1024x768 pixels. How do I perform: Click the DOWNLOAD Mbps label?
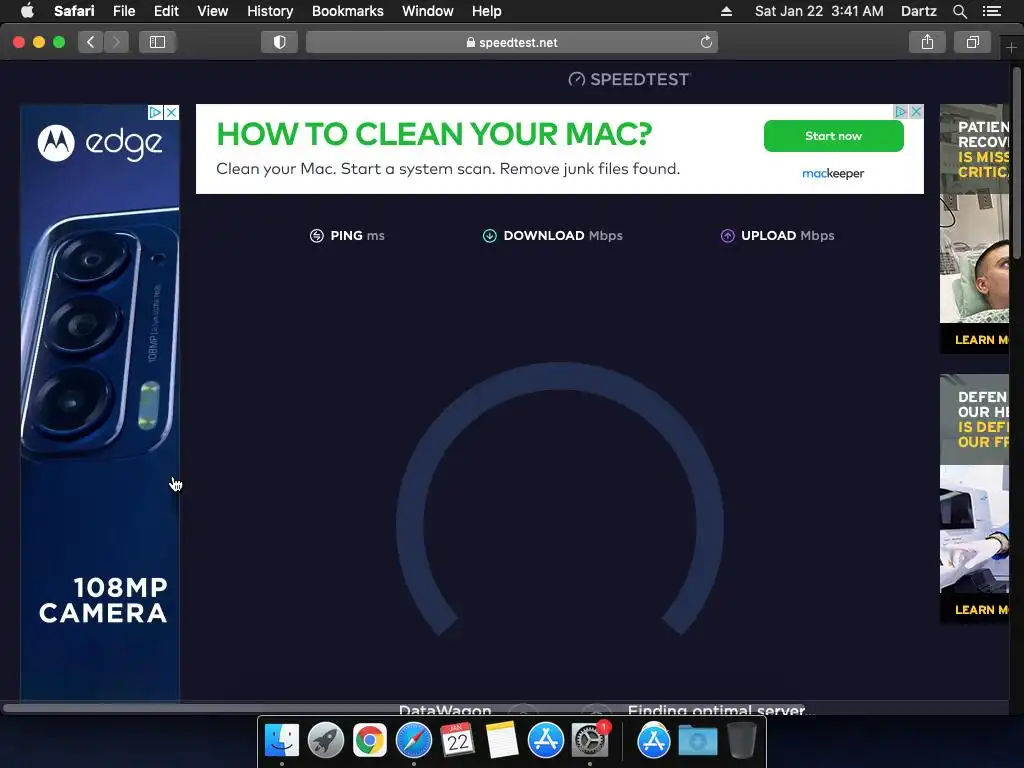click(563, 236)
